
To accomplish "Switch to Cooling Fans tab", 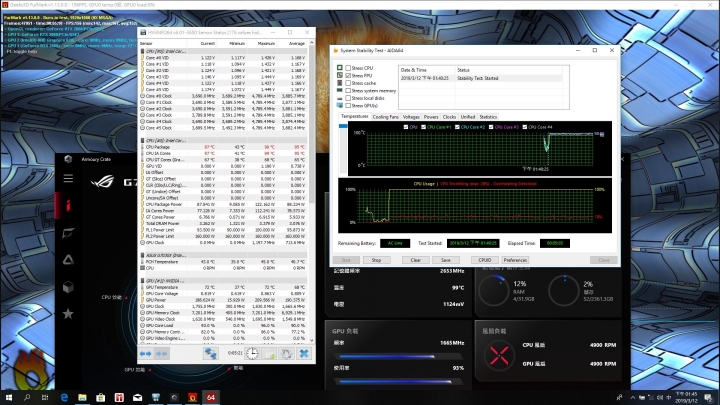I will click(386, 117).
